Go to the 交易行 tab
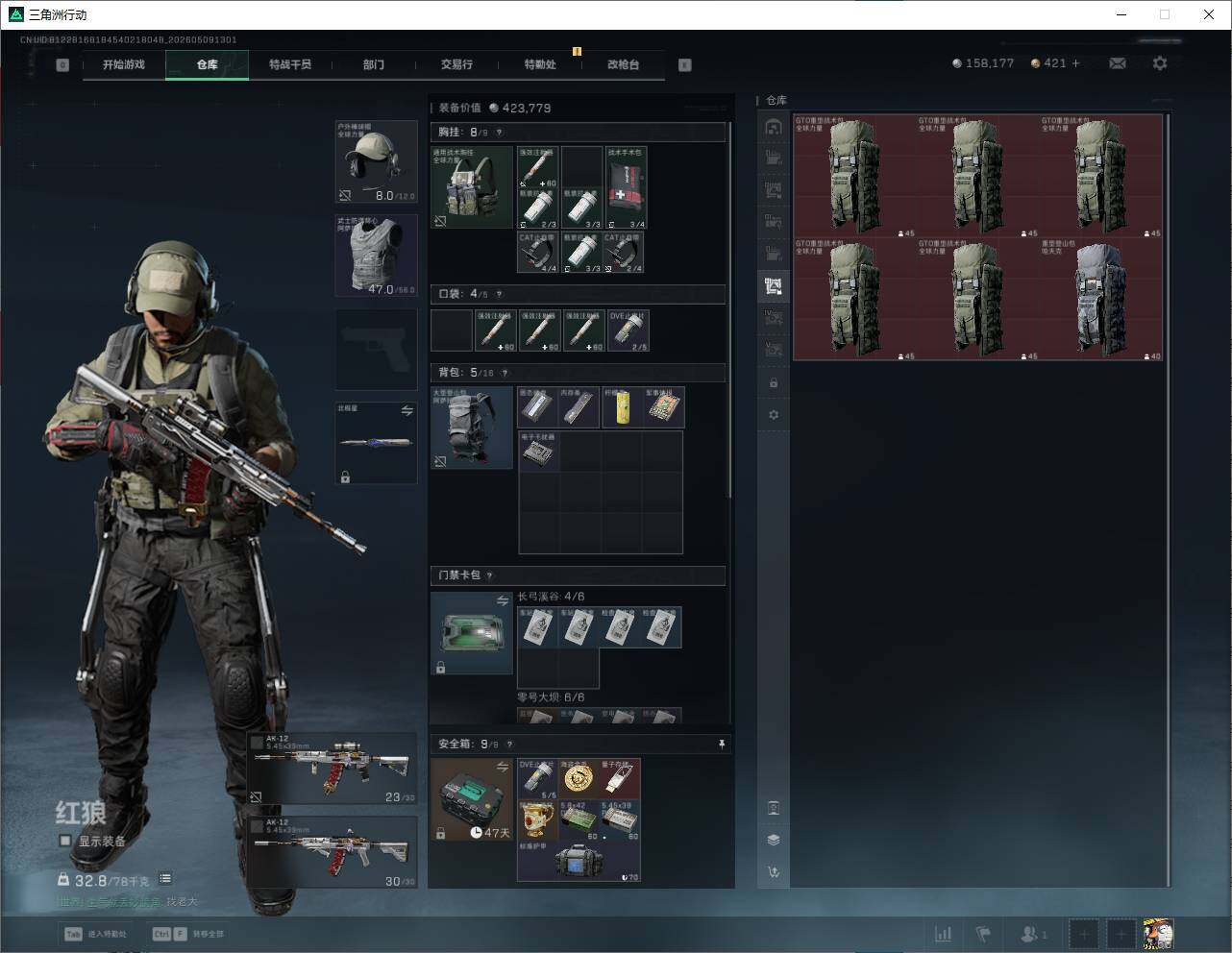 click(456, 64)
